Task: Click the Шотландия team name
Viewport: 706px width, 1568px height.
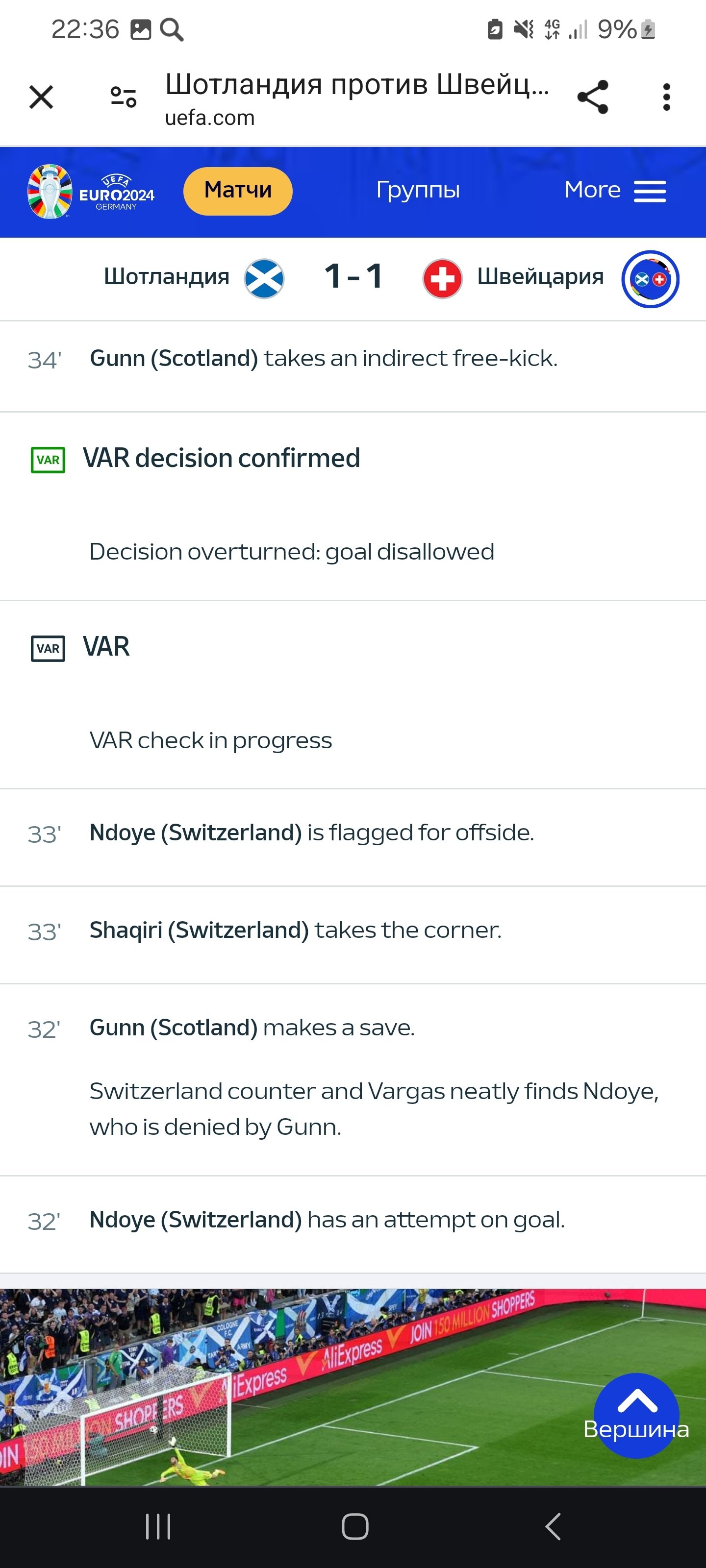Action: pyautogui.click(x=166, y=277)
